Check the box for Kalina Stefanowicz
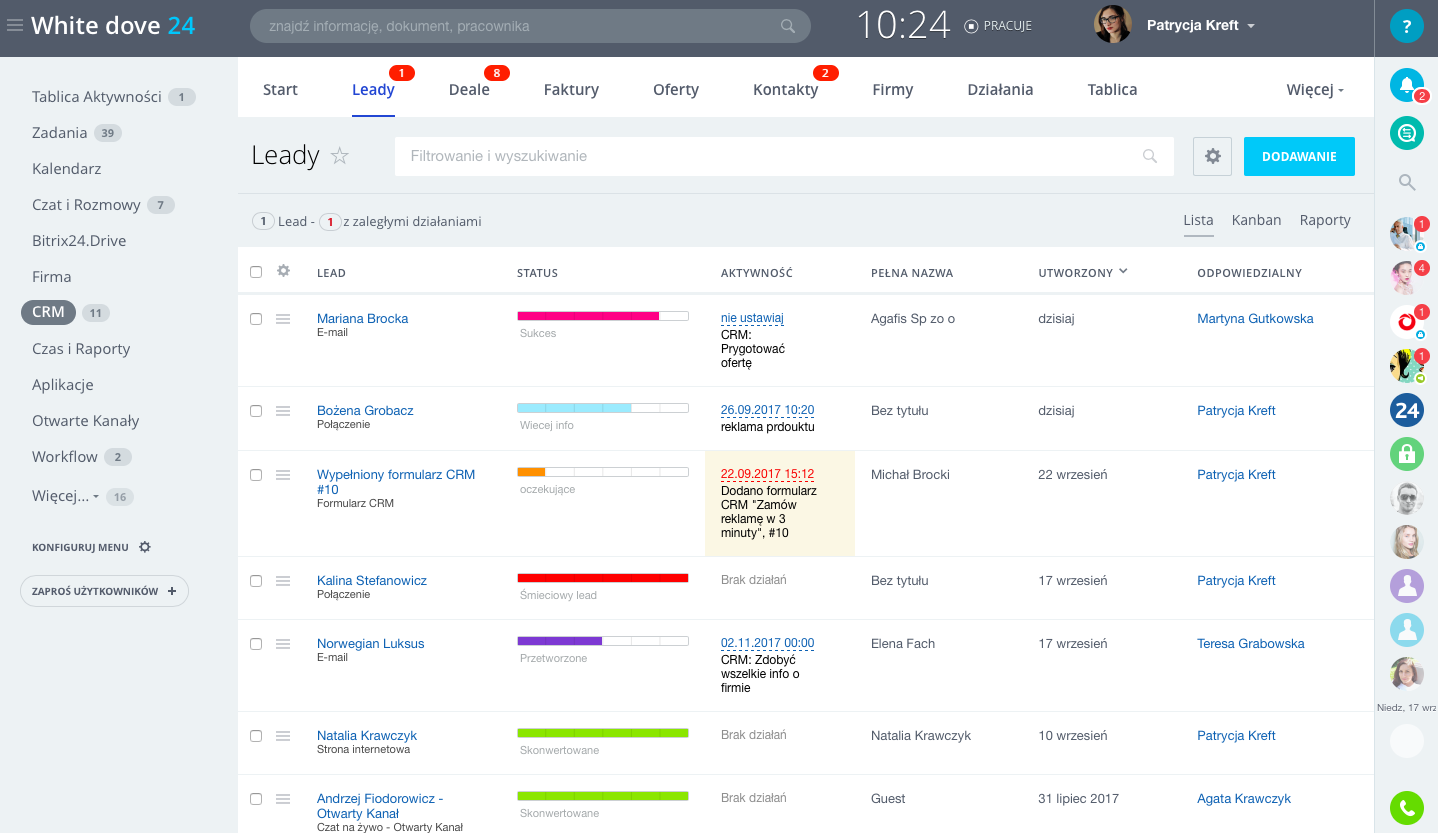Viewport: 1438px width, 833px height. 256,581
